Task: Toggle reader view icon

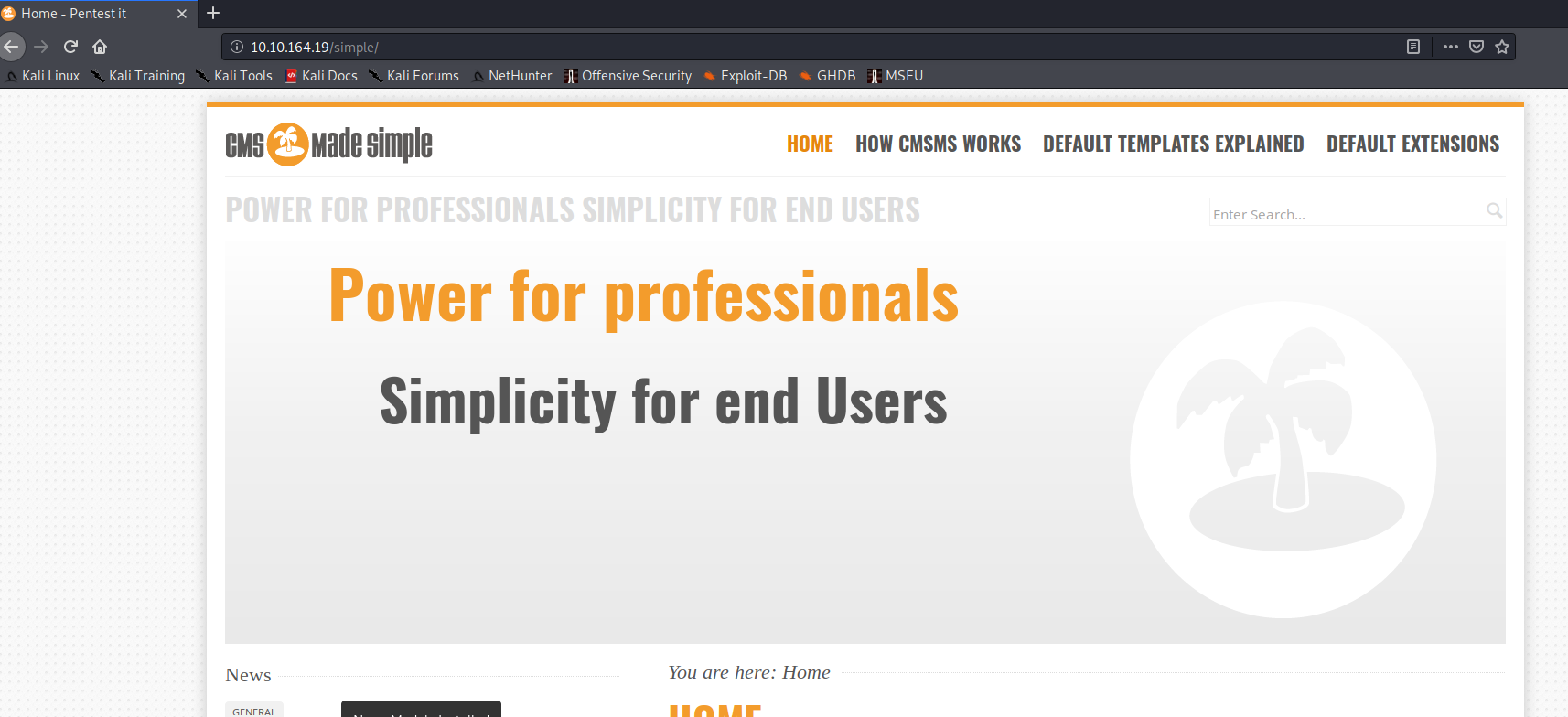Action: pyautogui.click(x=1413, y=47)
